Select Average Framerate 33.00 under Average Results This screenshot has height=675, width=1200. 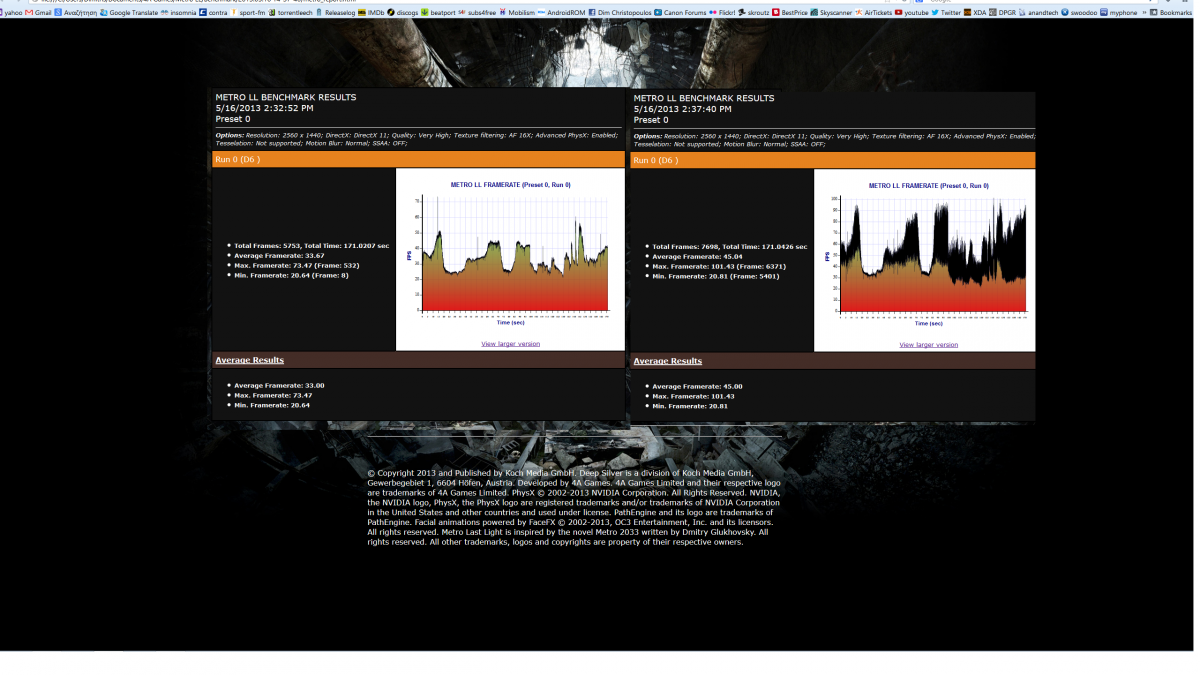[279, 385]
